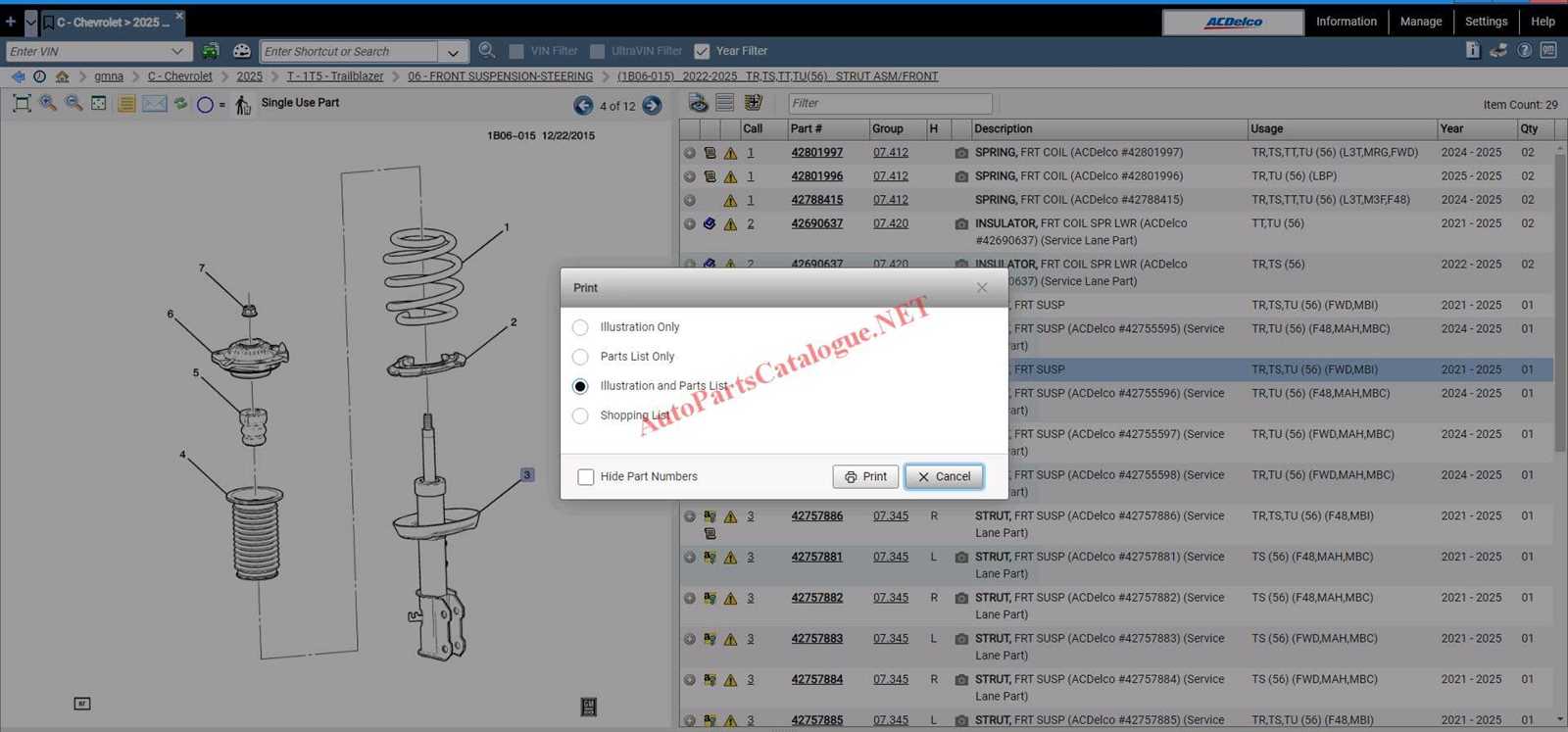Close the Print dialog with X
Image resolution: width=1568 pixels, height=732 pixels.
982,287
